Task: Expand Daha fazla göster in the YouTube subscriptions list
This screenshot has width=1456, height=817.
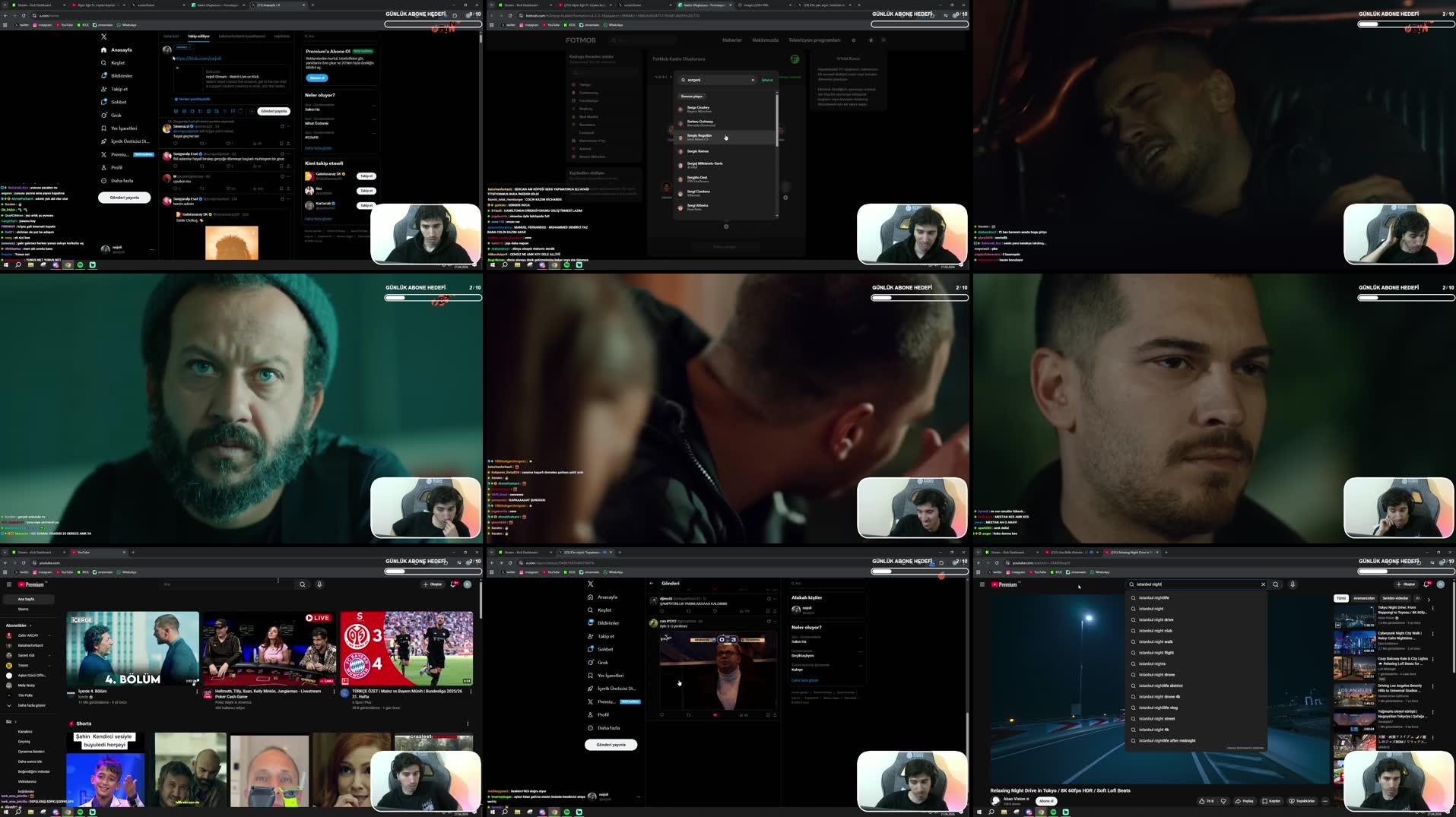Action: (x=27, y=705)
